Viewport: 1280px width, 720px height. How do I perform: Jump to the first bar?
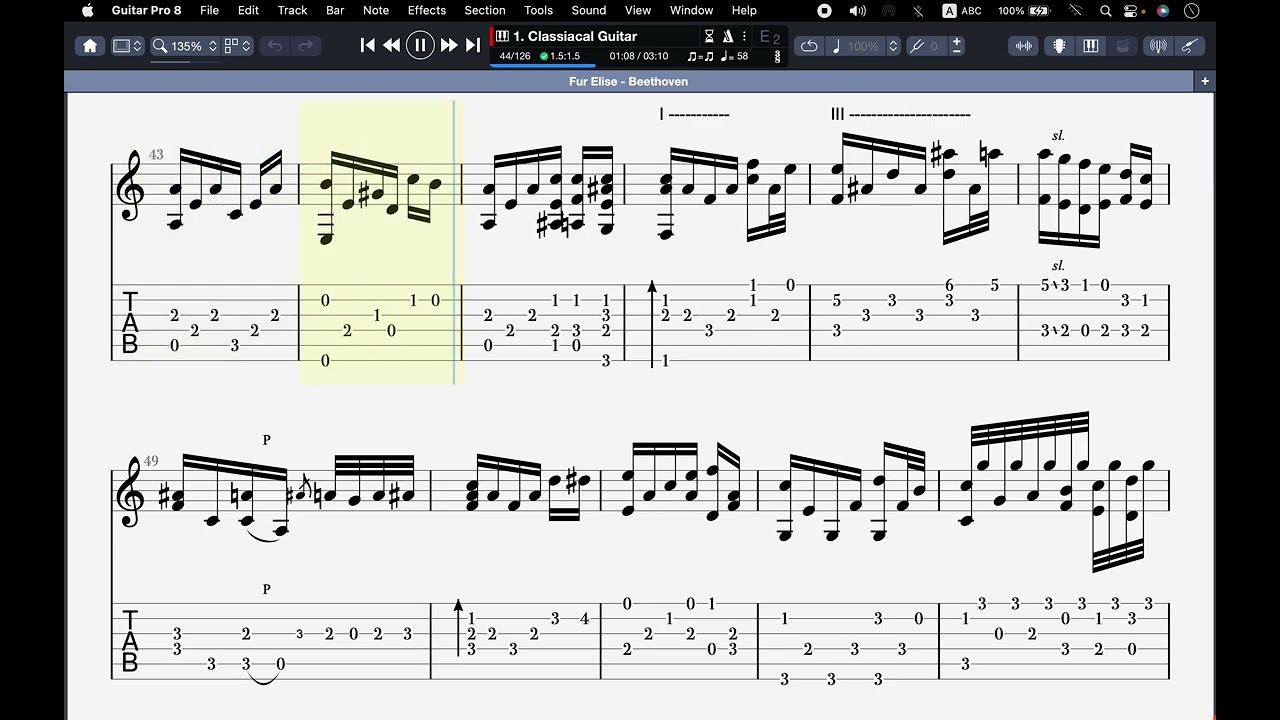click(x=368, y=45)
